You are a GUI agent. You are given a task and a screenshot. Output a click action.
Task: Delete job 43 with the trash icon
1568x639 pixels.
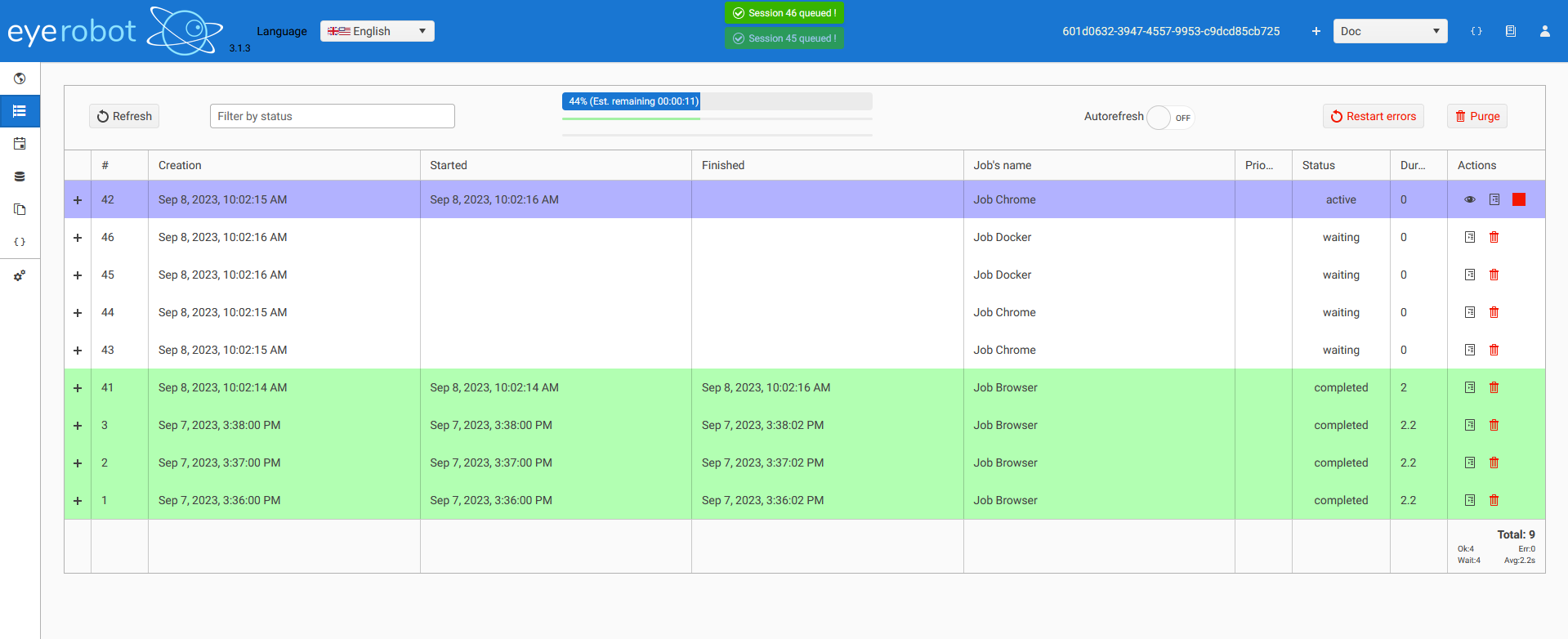pos(1494,350)
